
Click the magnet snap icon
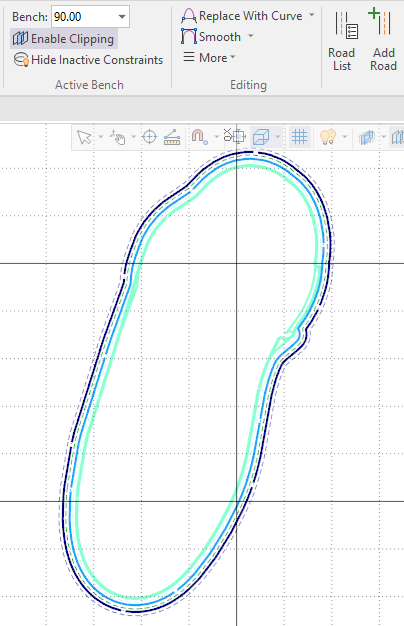(x=199, y=137)
